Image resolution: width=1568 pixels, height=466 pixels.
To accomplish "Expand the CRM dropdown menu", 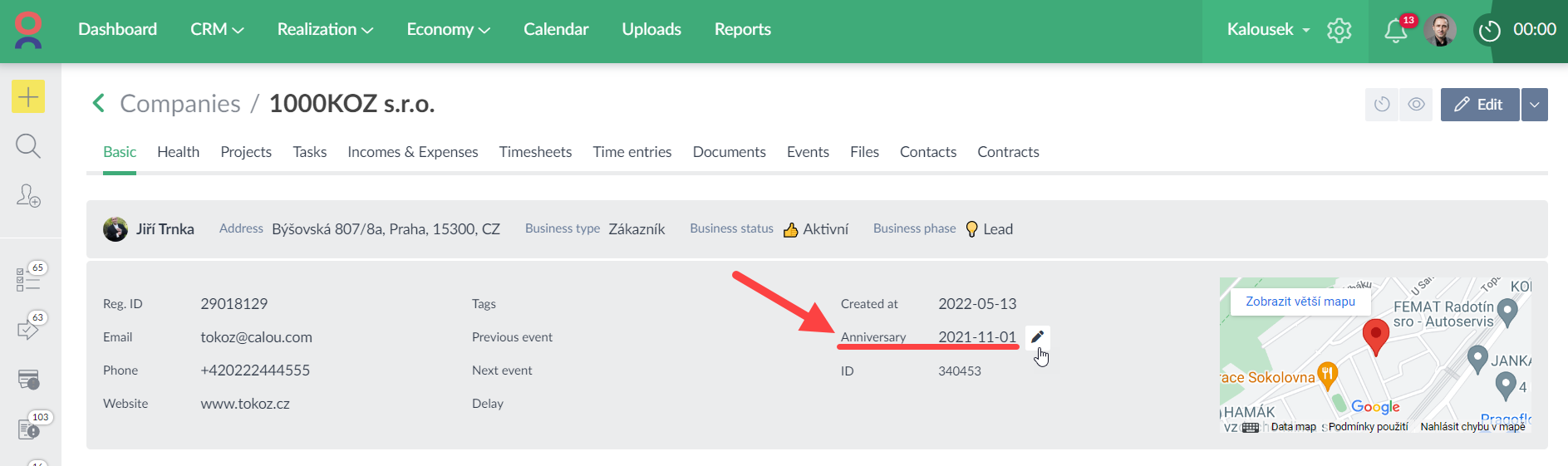I will pyautogui.click(x=217, y=30).
